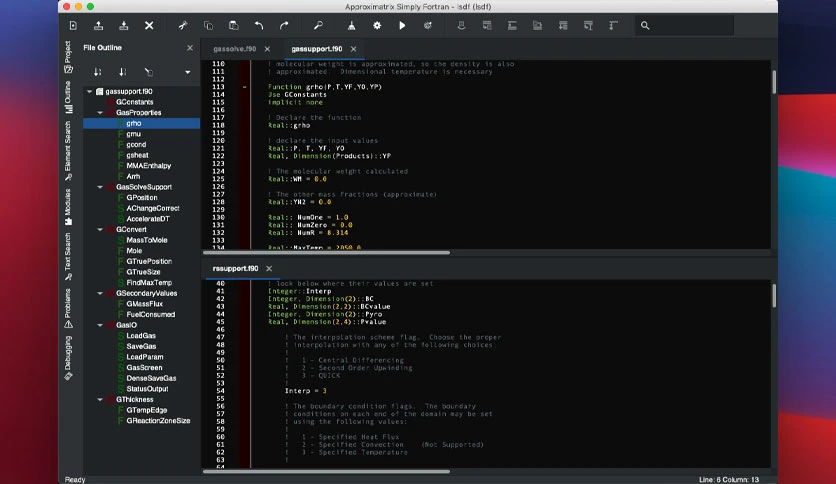
Task: Click the Save File toolbar icon
Action: (124, 26)
